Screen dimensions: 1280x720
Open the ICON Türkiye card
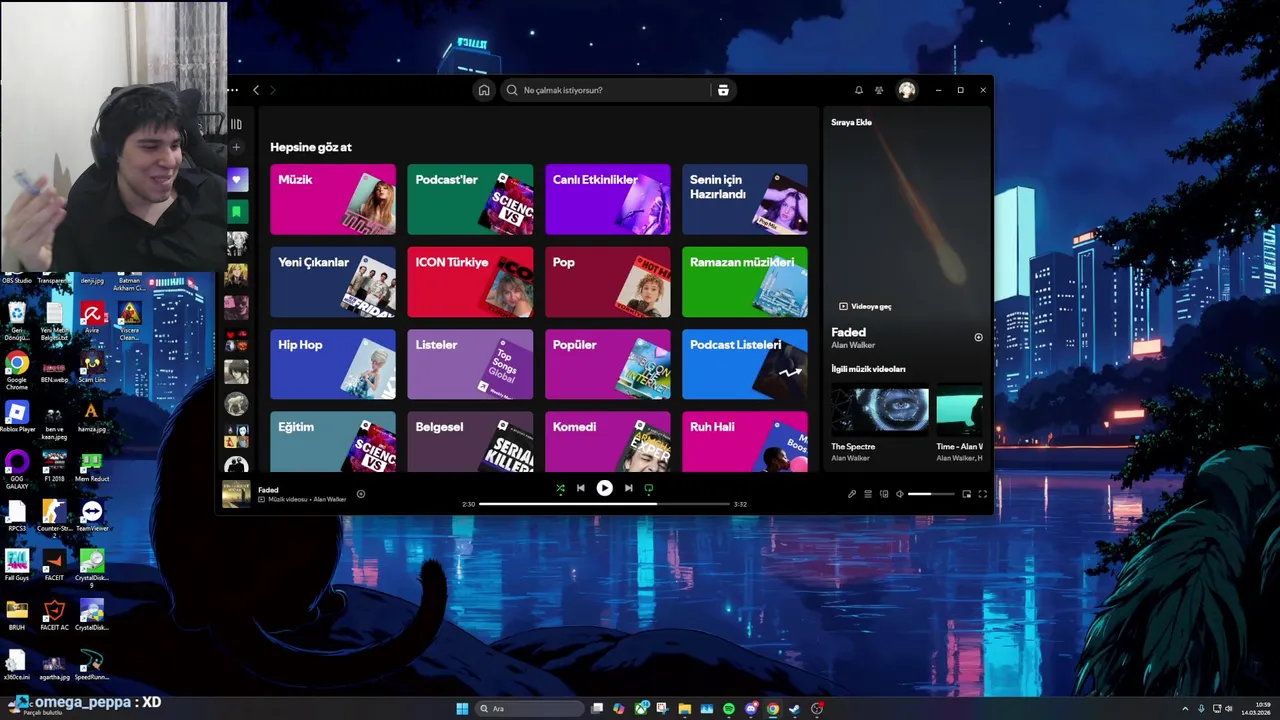click(470, 282)
